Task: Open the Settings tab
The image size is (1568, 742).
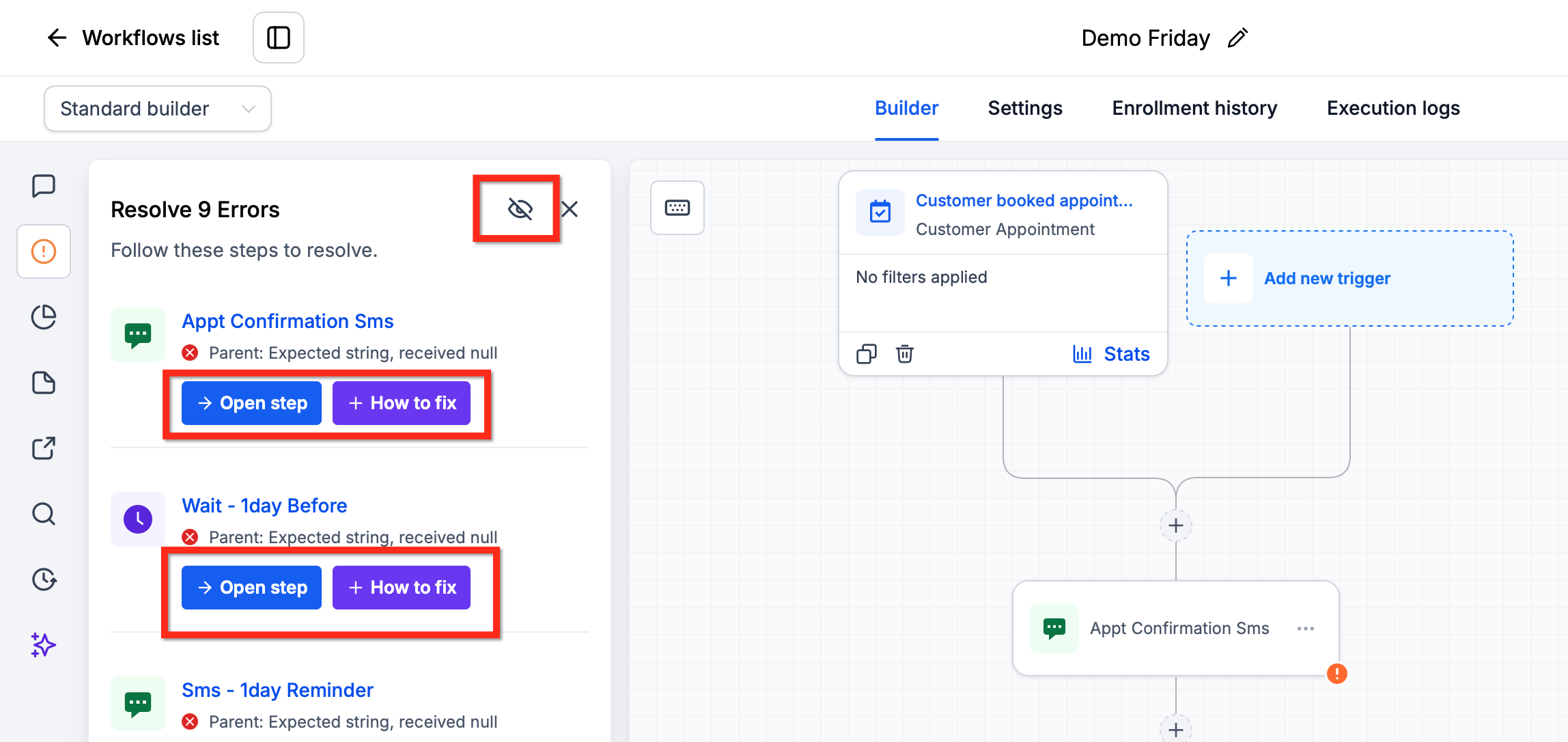Action: (1025, 108)
